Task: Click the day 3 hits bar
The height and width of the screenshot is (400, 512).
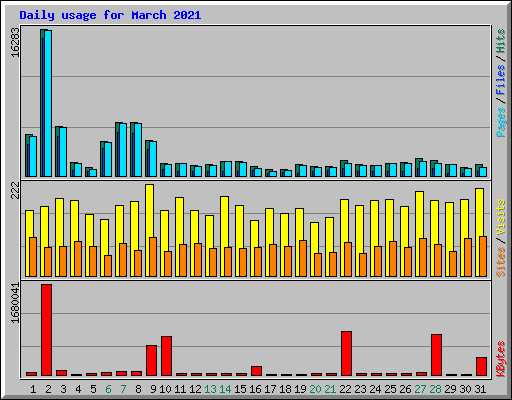Action: [x=57, y=151]
